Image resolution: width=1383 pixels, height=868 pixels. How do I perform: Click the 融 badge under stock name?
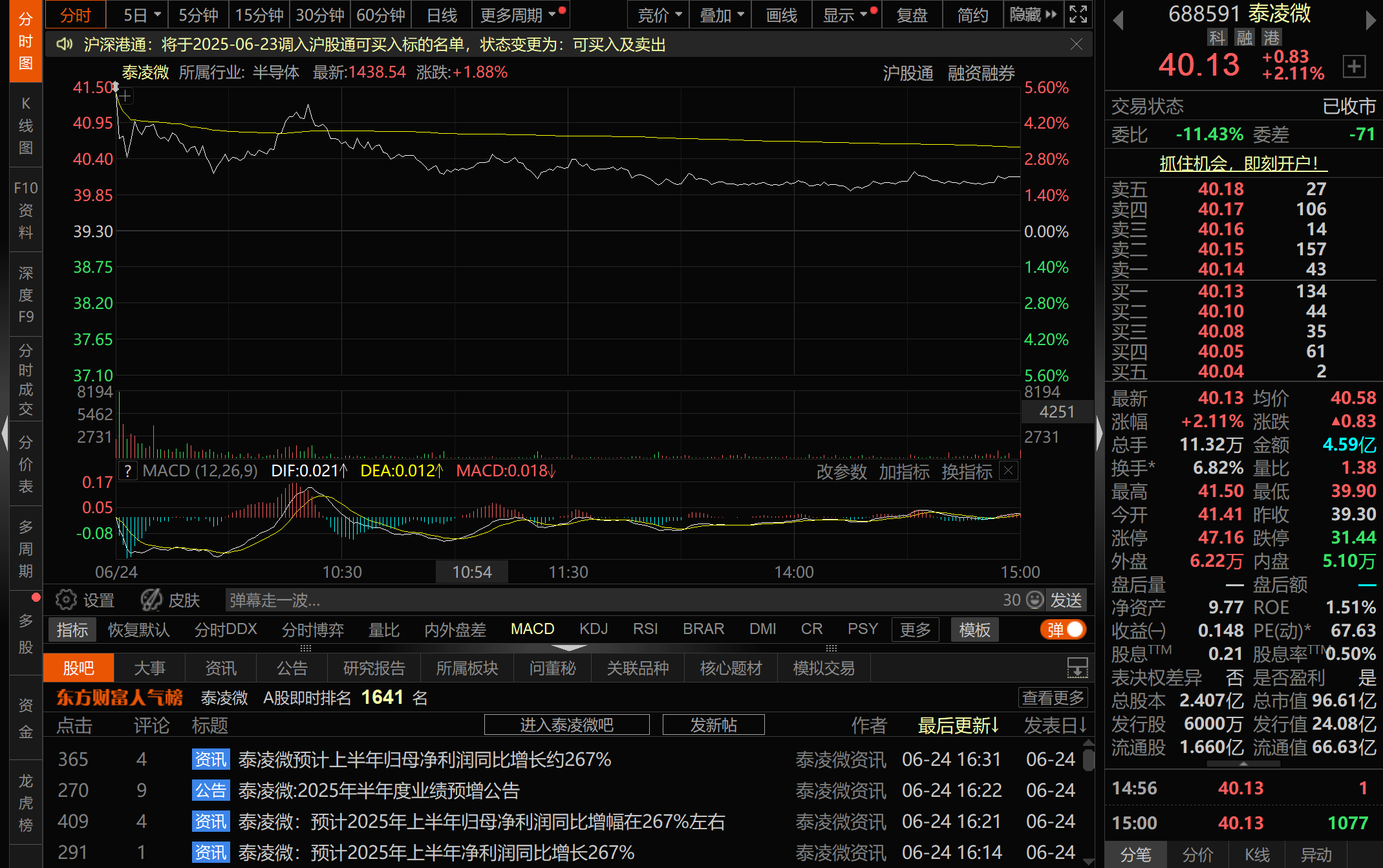(1245, 37)
